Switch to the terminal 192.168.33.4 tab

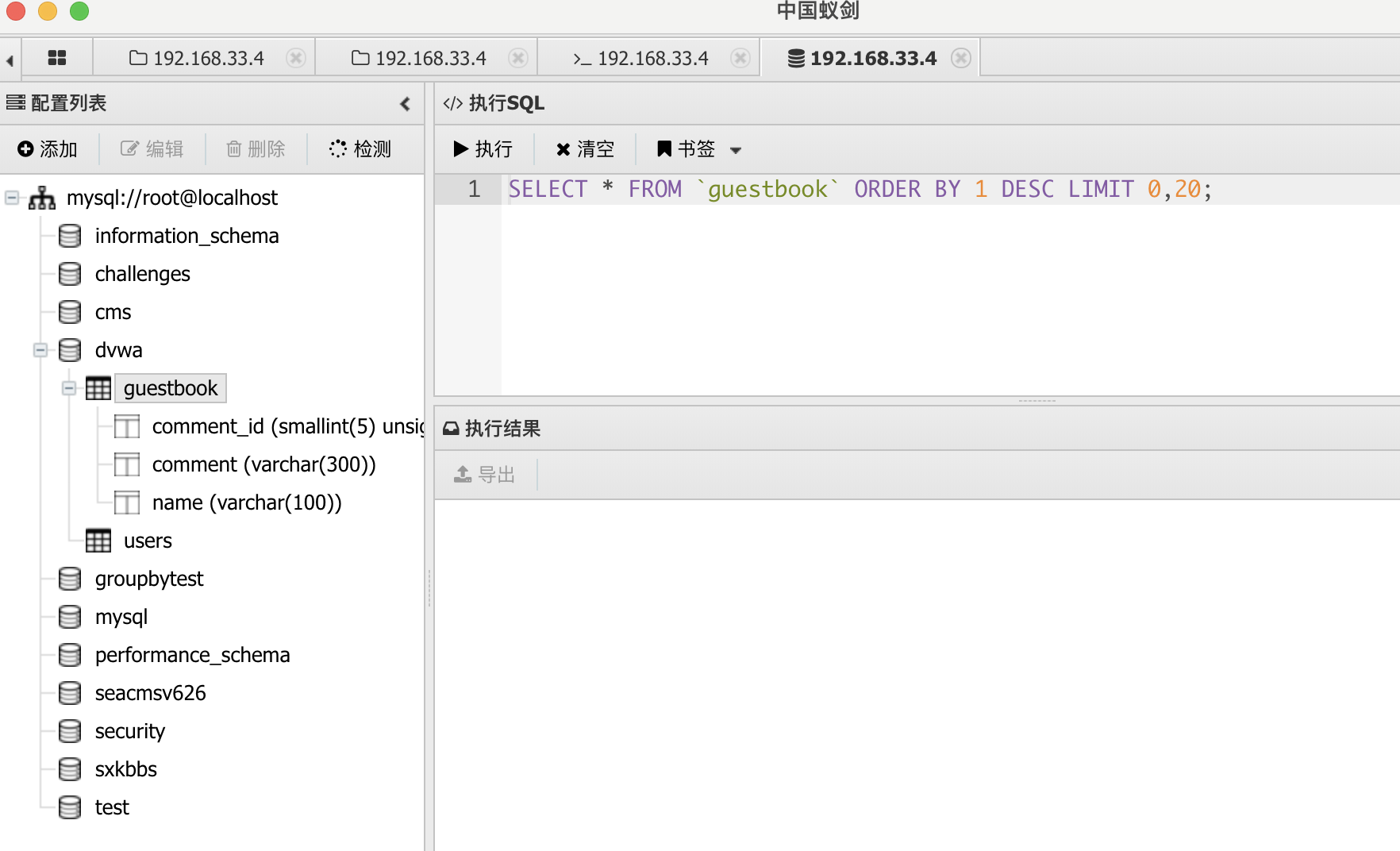click(641, 58)
